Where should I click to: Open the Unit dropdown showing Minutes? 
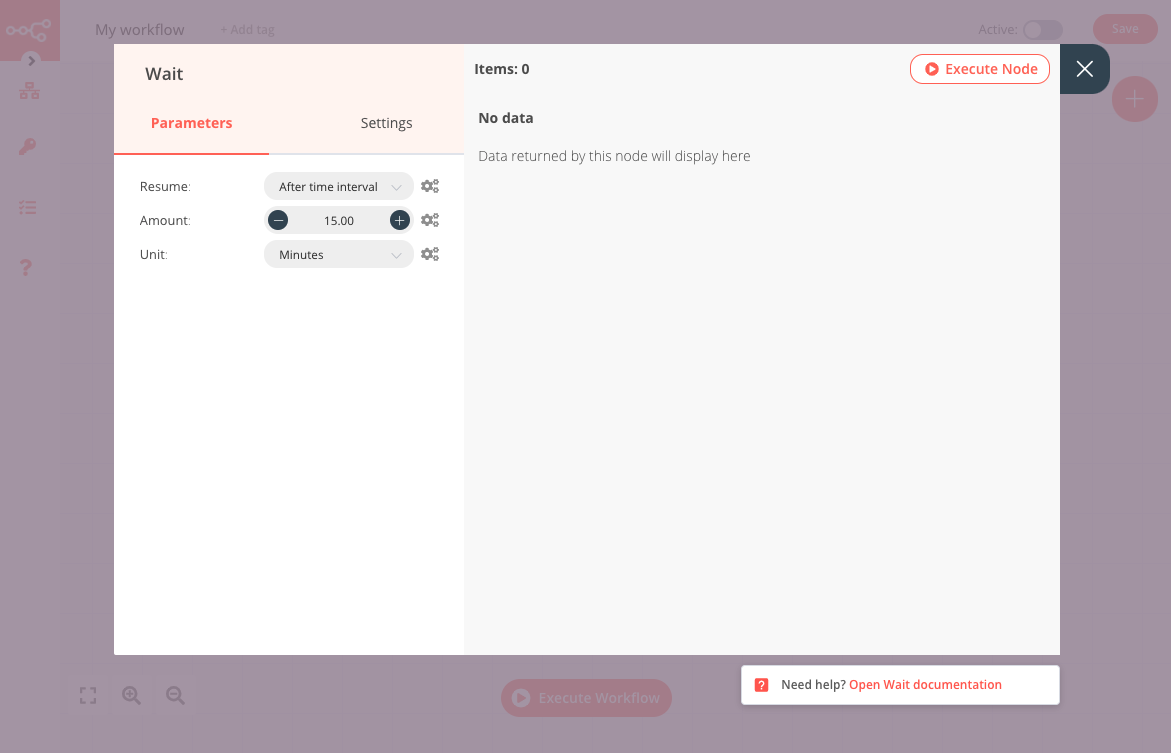(338, 255)
